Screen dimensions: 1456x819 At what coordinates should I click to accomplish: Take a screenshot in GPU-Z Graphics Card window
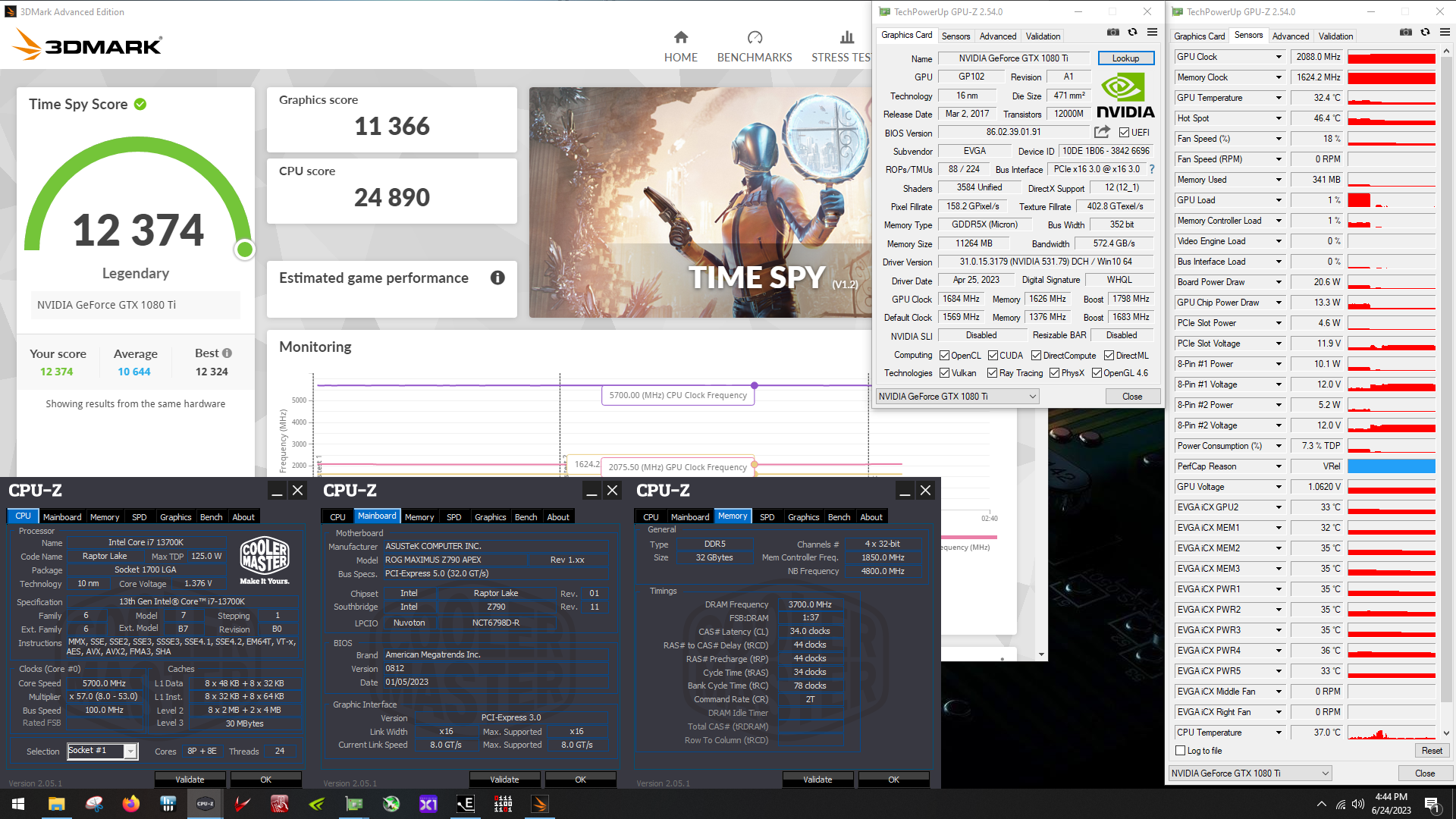point(1112,33)
